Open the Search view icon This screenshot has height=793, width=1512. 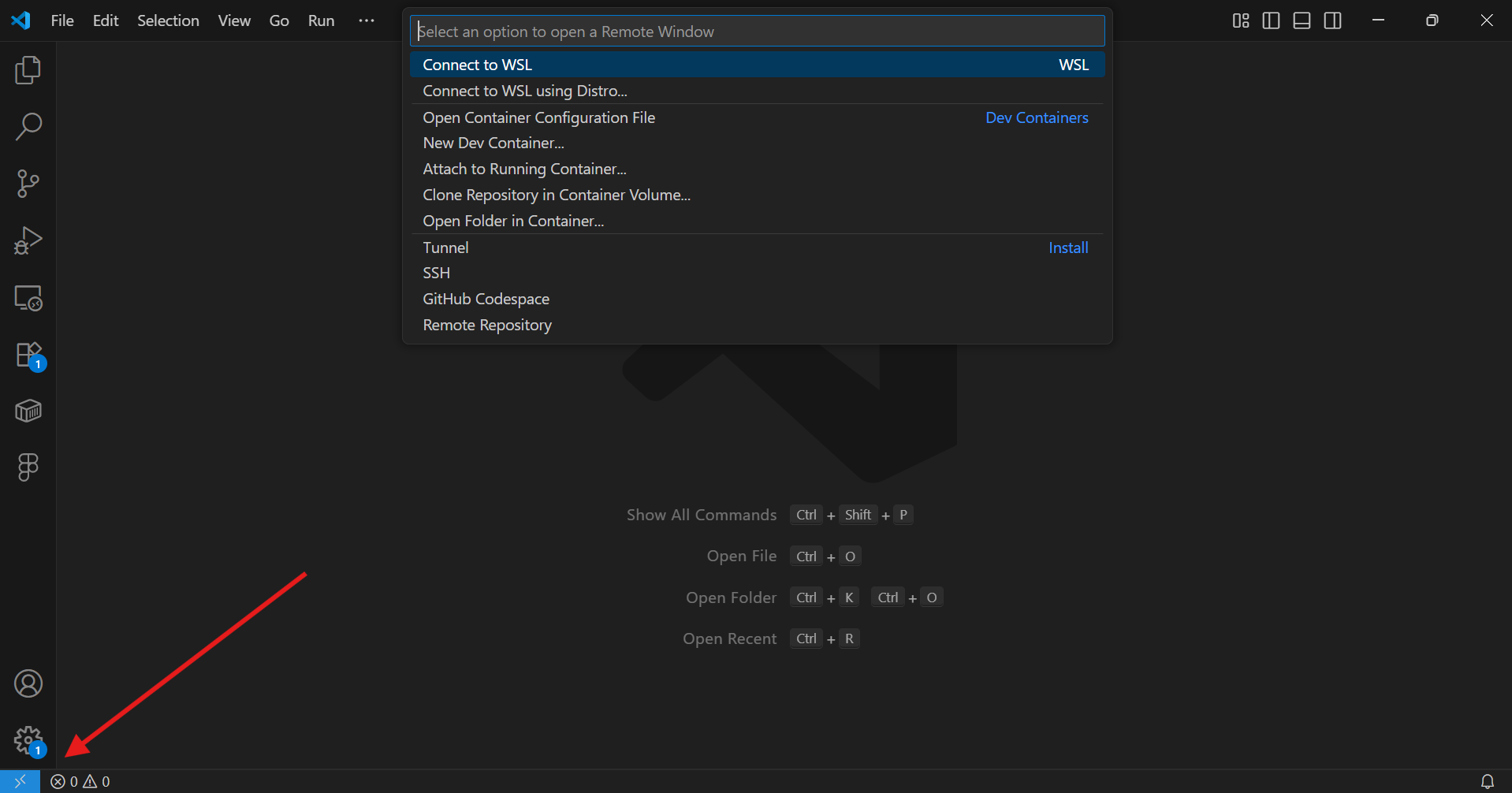click(x=28, y=127)
